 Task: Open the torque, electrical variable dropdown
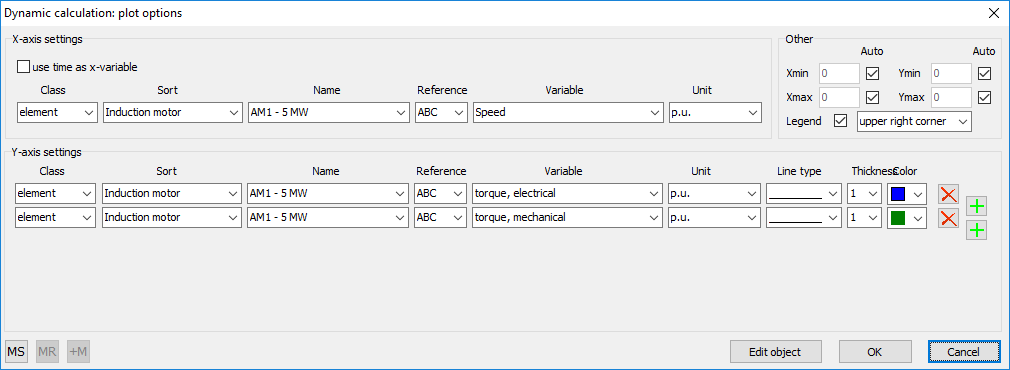tap(567, 193)
